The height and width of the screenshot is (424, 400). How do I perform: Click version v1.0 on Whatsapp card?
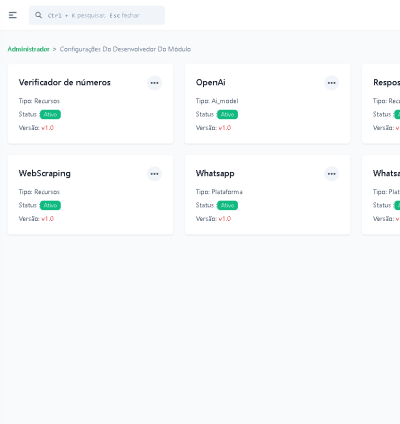pos(225,219)
